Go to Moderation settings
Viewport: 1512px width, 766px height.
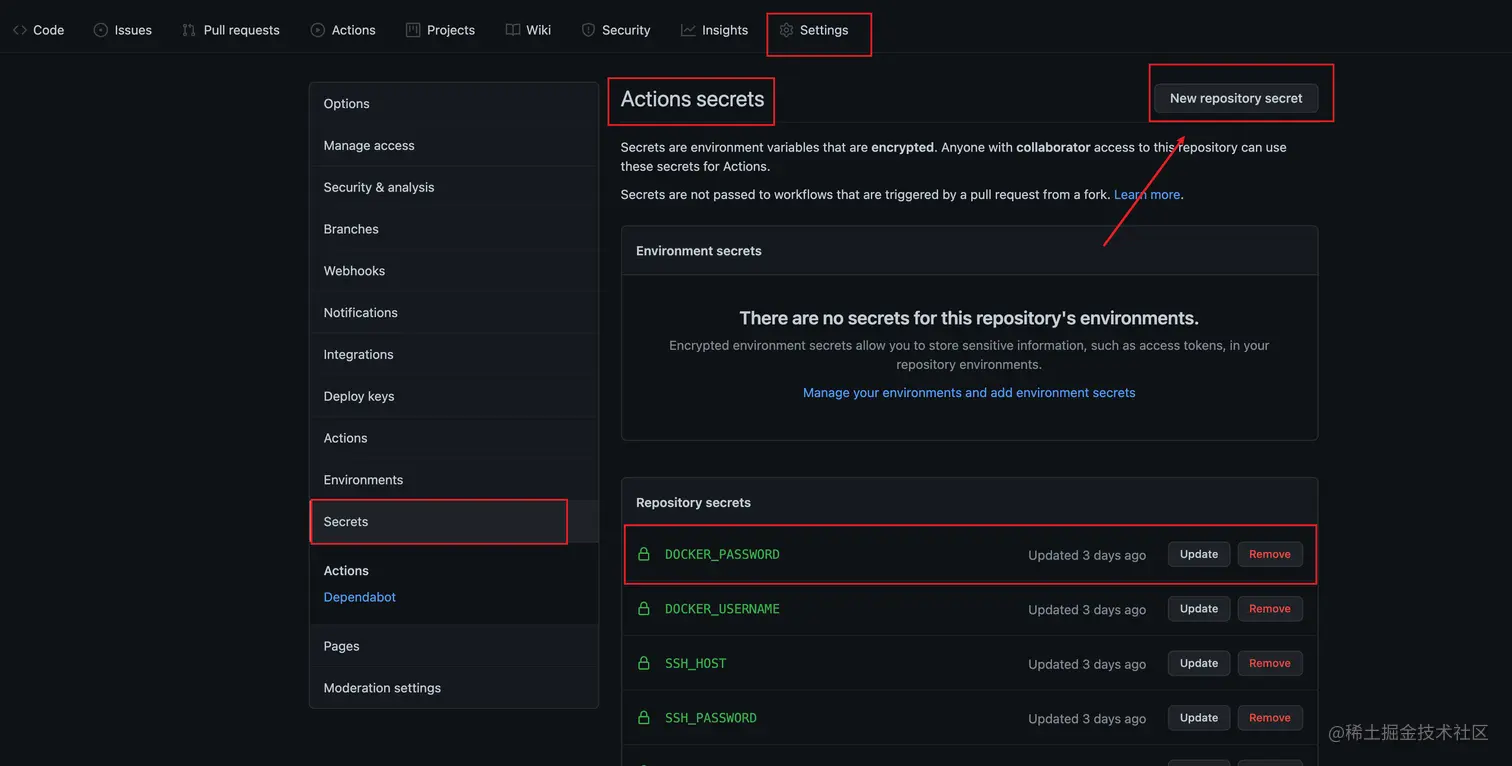454,688
